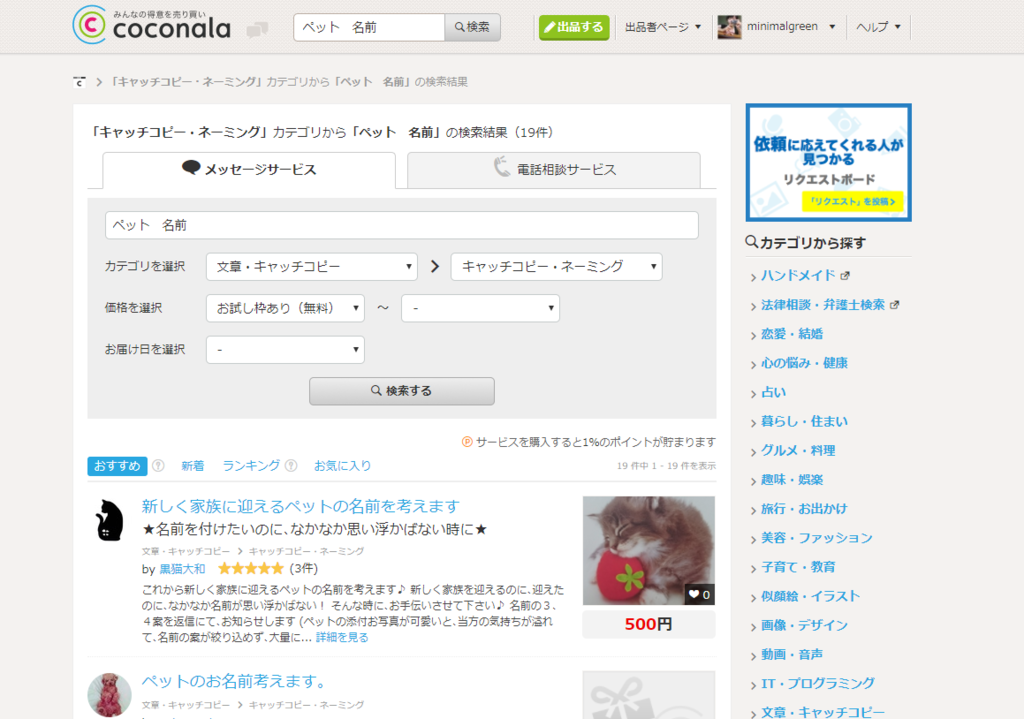The height and width of the screenshot is (719, 1024).
Task: Open 新しく家族に迎えるペットの名前を考えます listing
Action: [301, 506]
